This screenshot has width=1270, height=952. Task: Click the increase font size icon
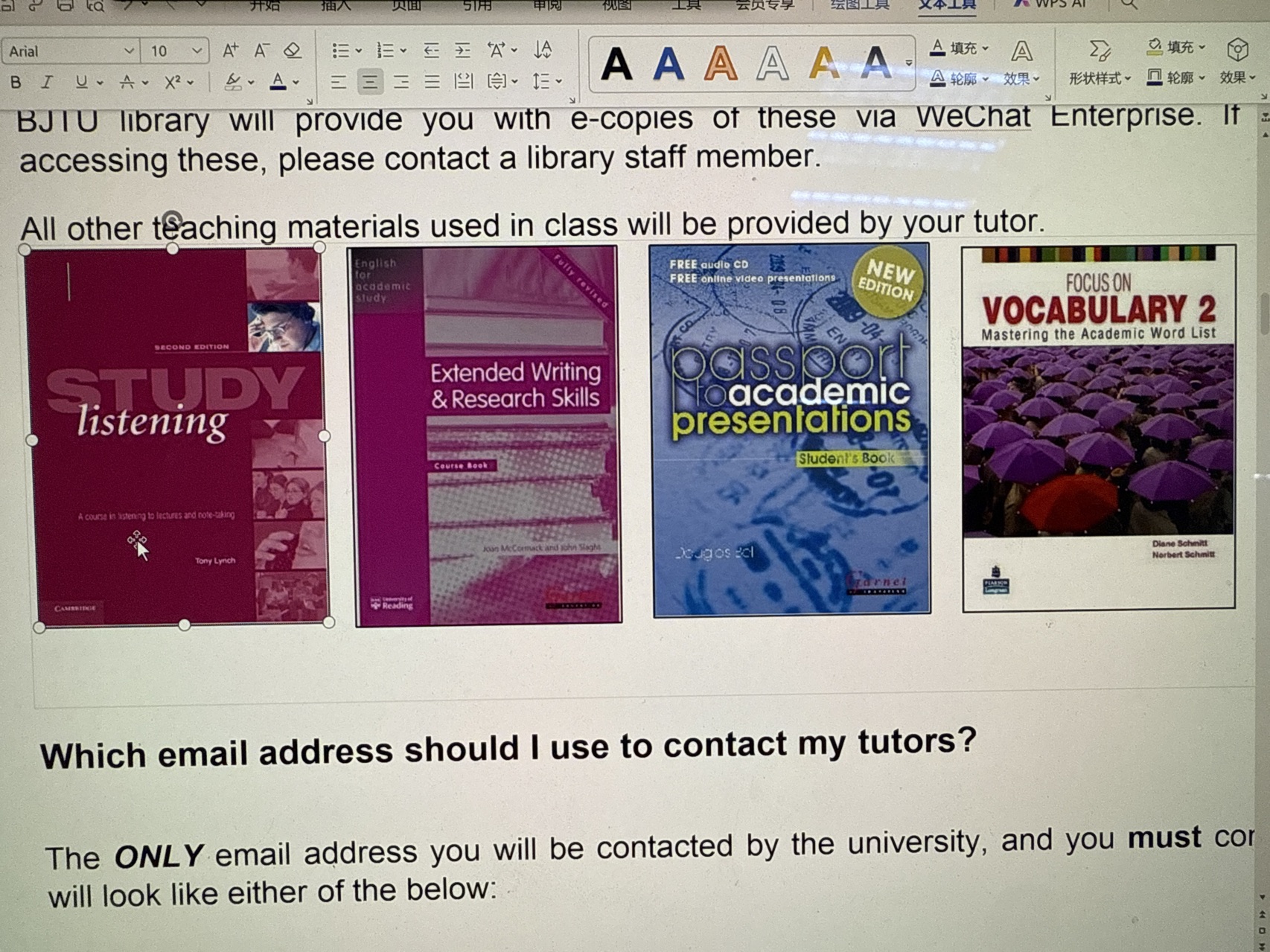tap(230, 51)
